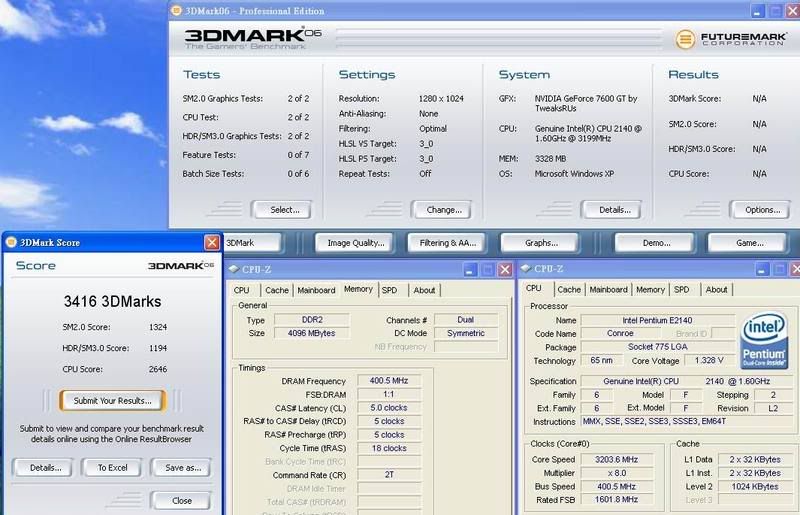The width and height of the screenshot is (800, 515).
Task: Click the DDR2 memory Type field
Action: click(x=312, y=320)
